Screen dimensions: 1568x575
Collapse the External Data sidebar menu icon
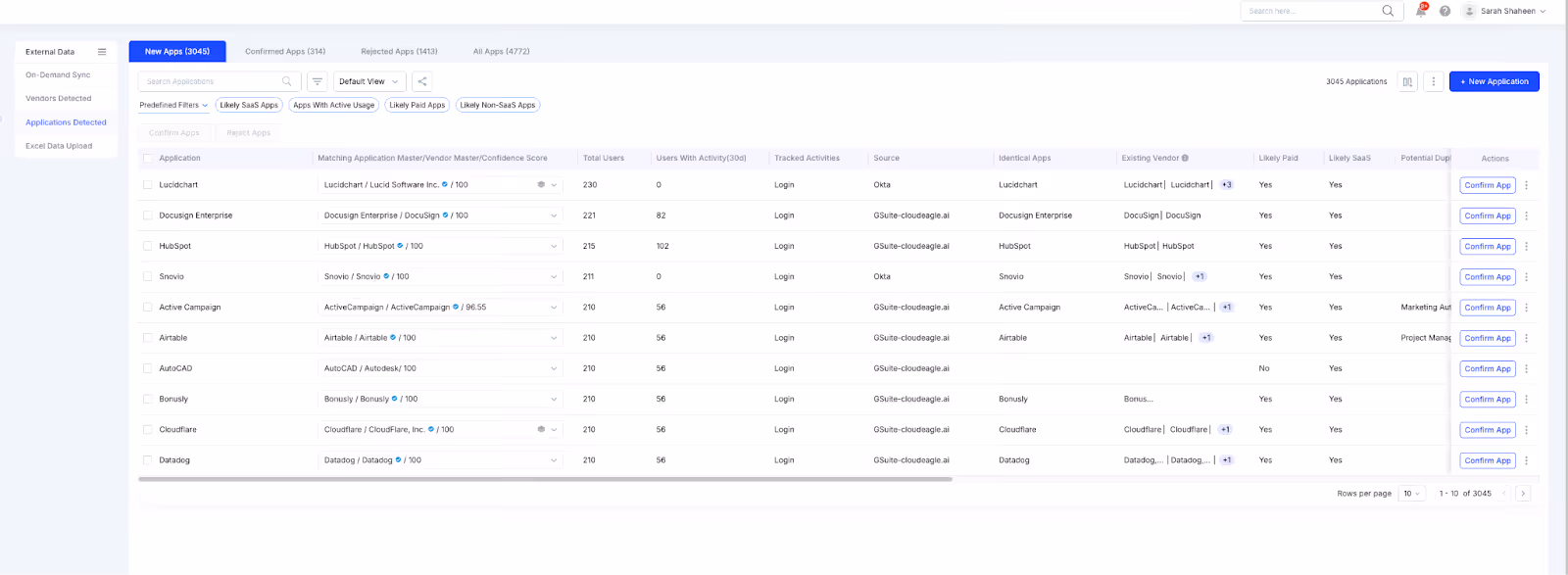(102, 52)
